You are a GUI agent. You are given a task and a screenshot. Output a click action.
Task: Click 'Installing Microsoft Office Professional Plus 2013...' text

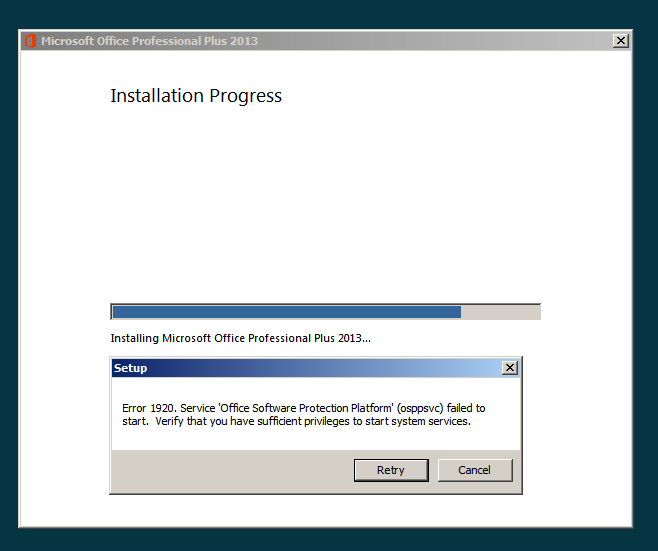click(x=240, y=338)
